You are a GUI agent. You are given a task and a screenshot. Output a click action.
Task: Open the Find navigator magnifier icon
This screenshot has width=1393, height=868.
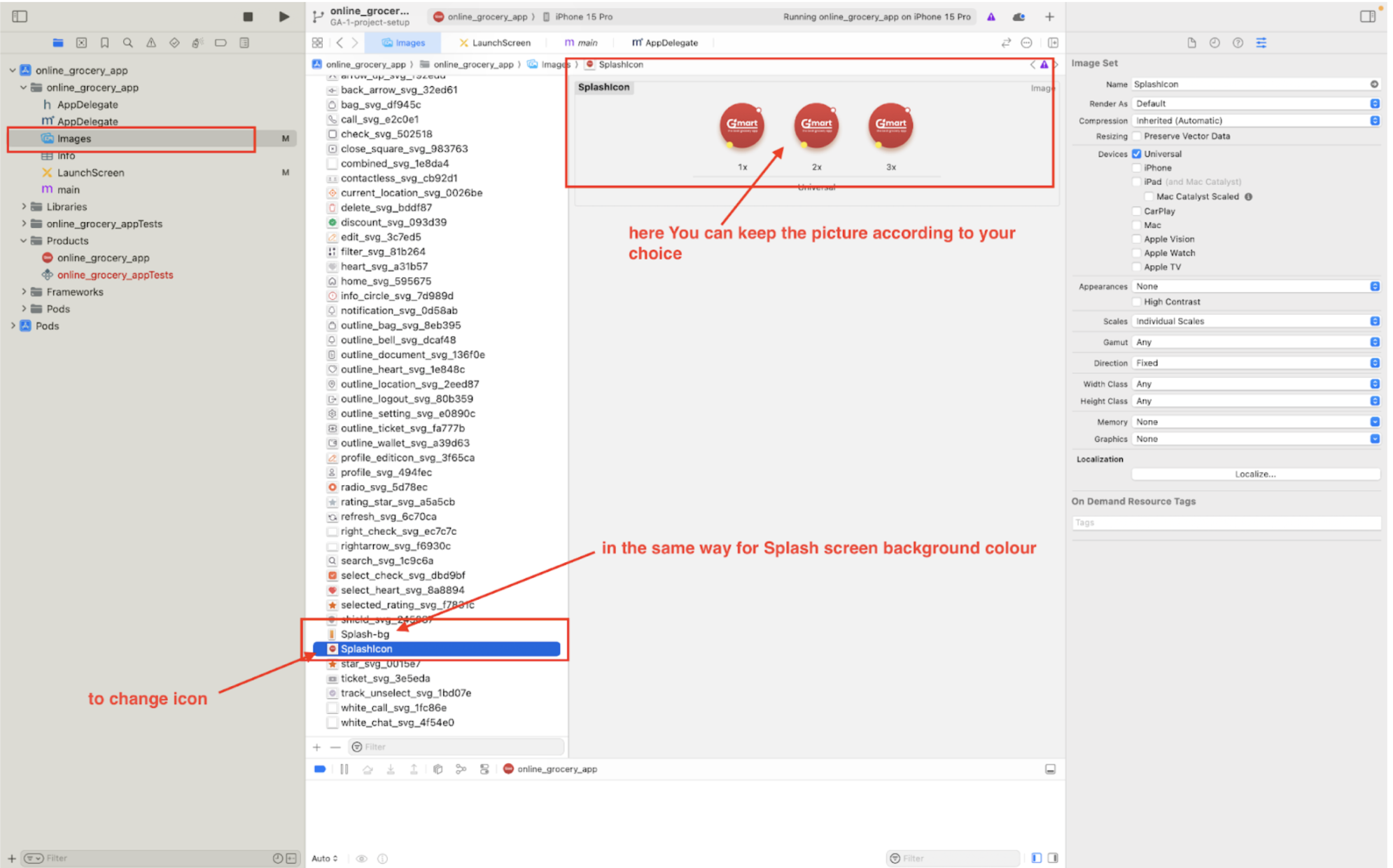[127, 43]
